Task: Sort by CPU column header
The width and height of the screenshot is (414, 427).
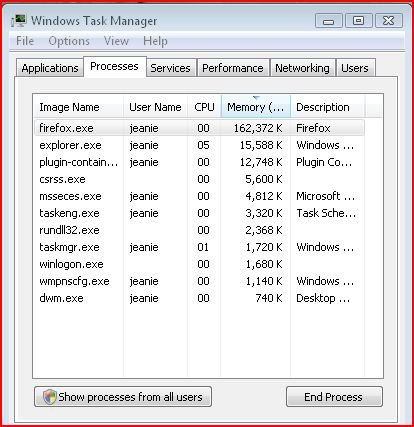Action: click(204, 107)
